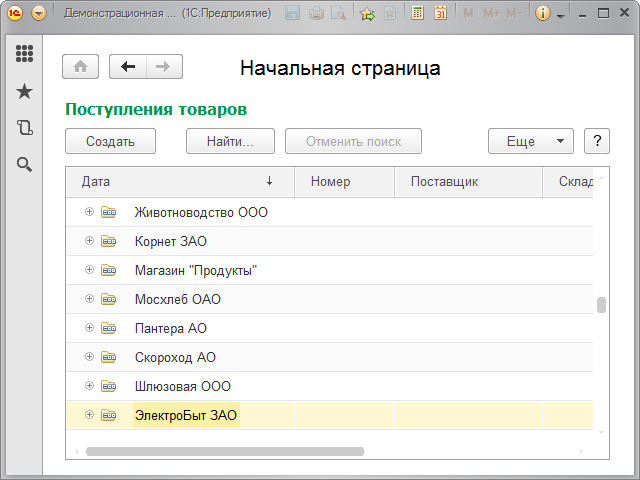Open the sections grid menu in sidebar
The width and height of the screenshot is (640, 480).
[25, 54]
